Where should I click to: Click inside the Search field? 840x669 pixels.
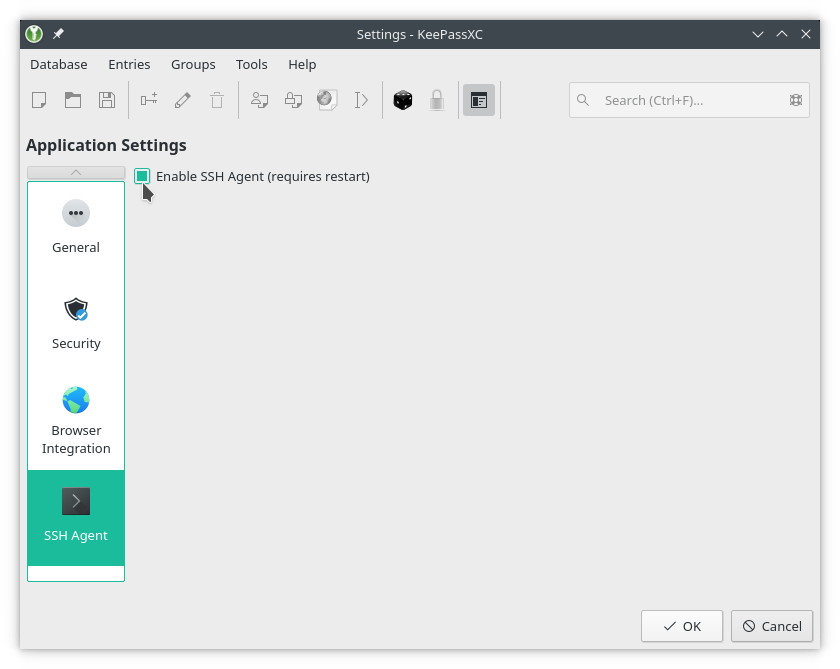(x=680, y=100)
